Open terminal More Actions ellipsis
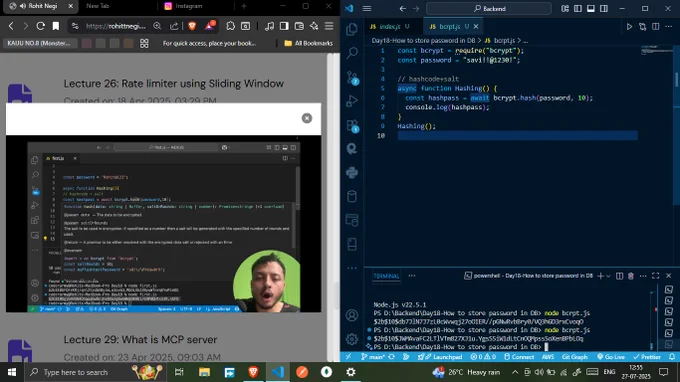 click(643, 276)
